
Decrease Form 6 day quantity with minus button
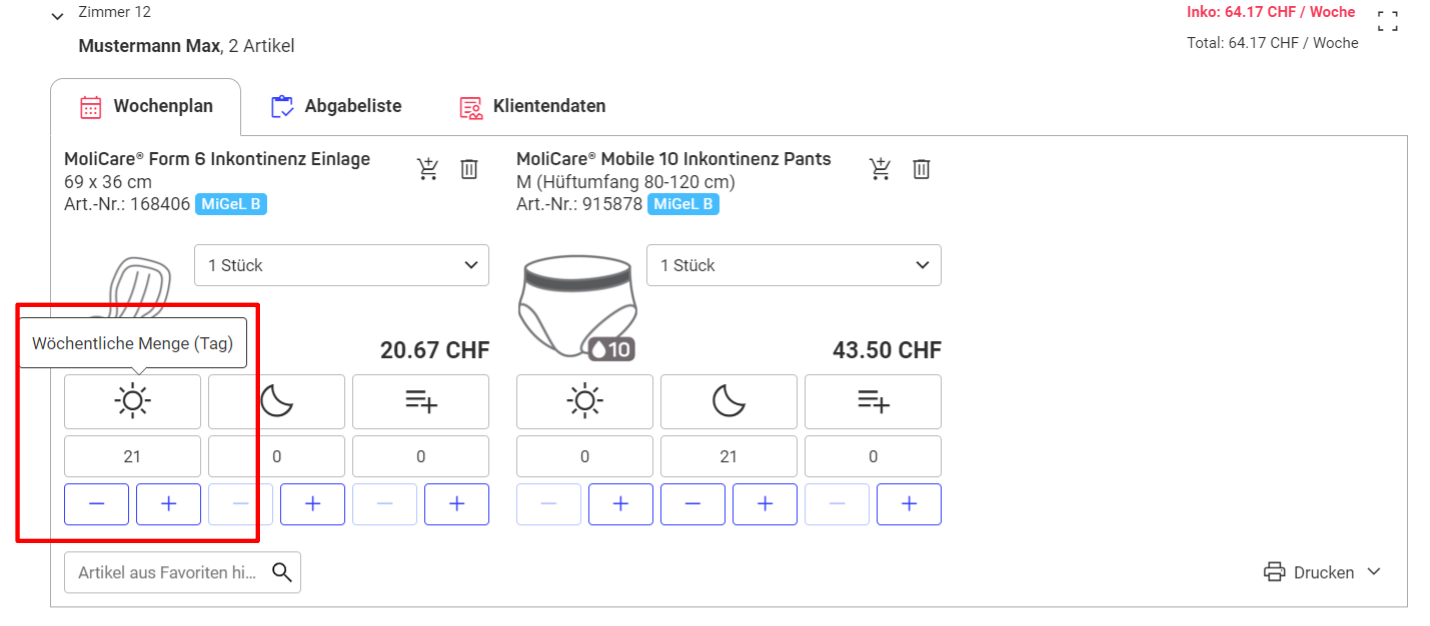coord(97,504)
